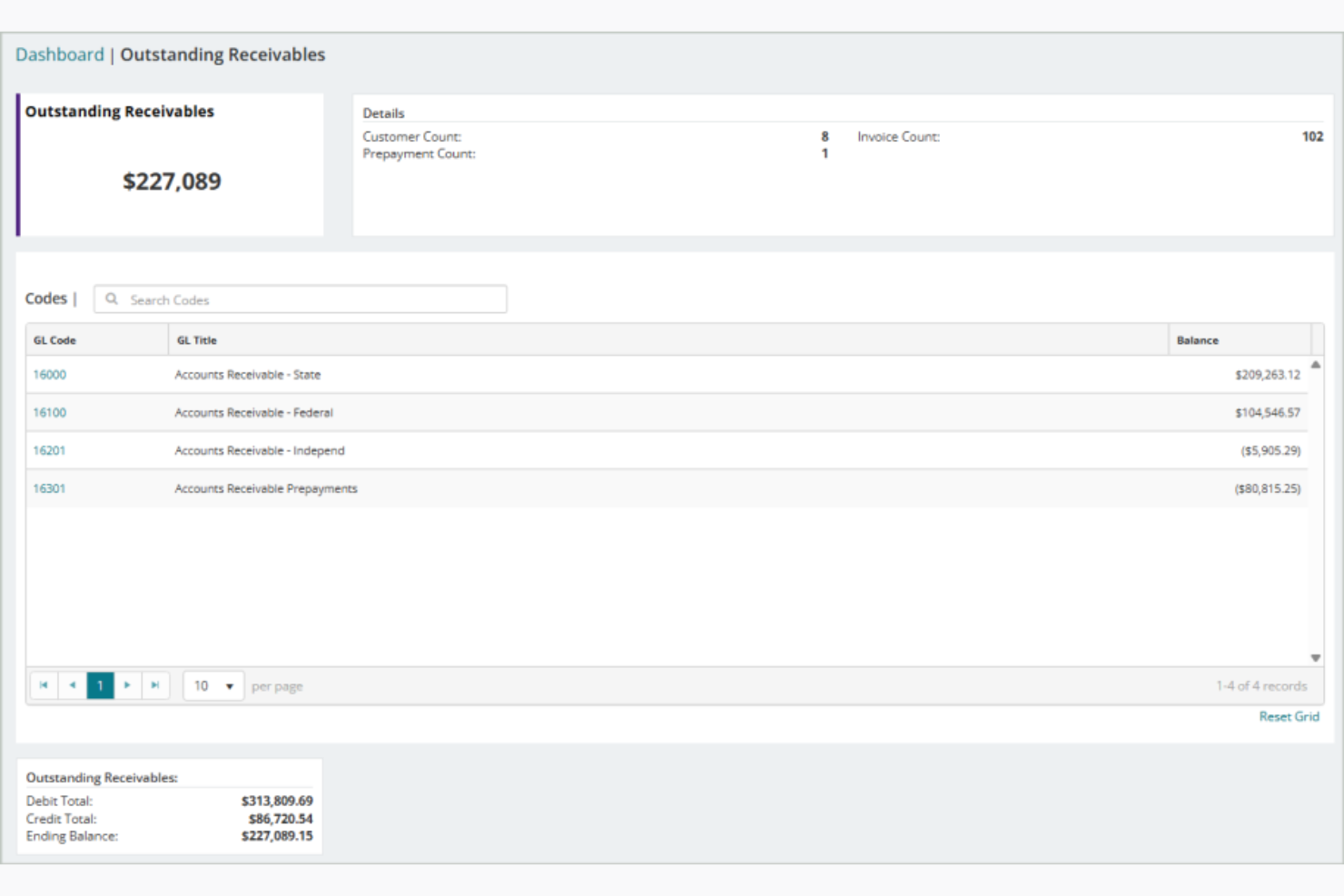Click the search magnifier icon in Search Codes
Viewport: 1344px width, 896px height.
(111, 300)
